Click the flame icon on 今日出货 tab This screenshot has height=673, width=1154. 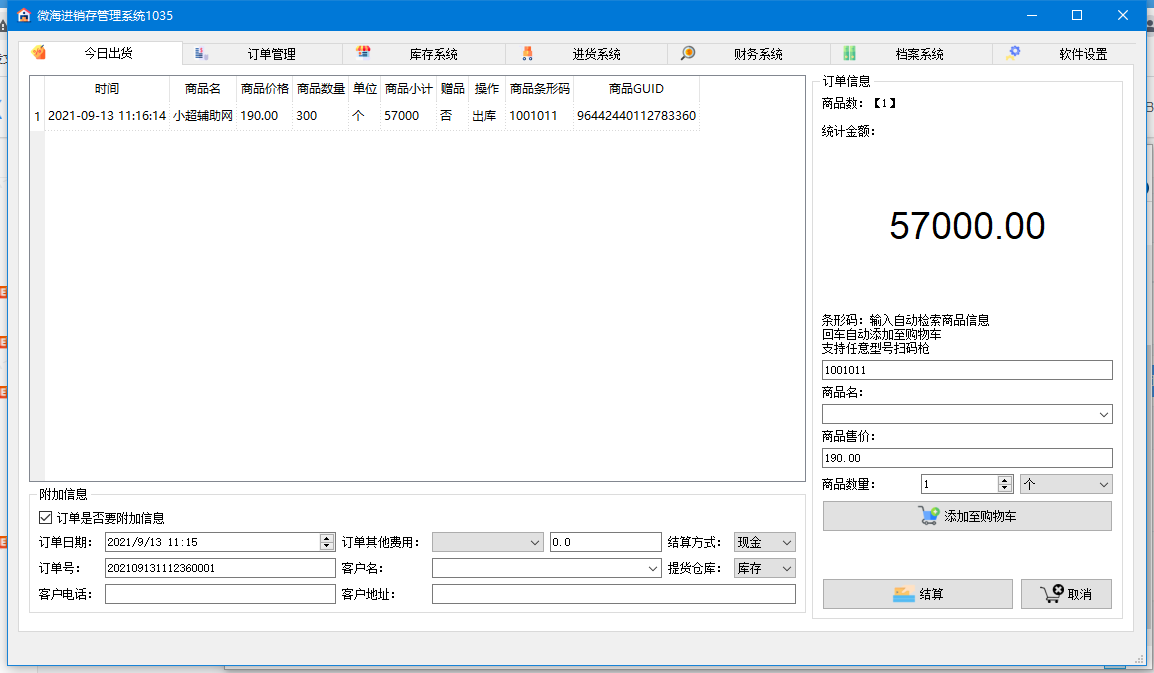(39, 53)
